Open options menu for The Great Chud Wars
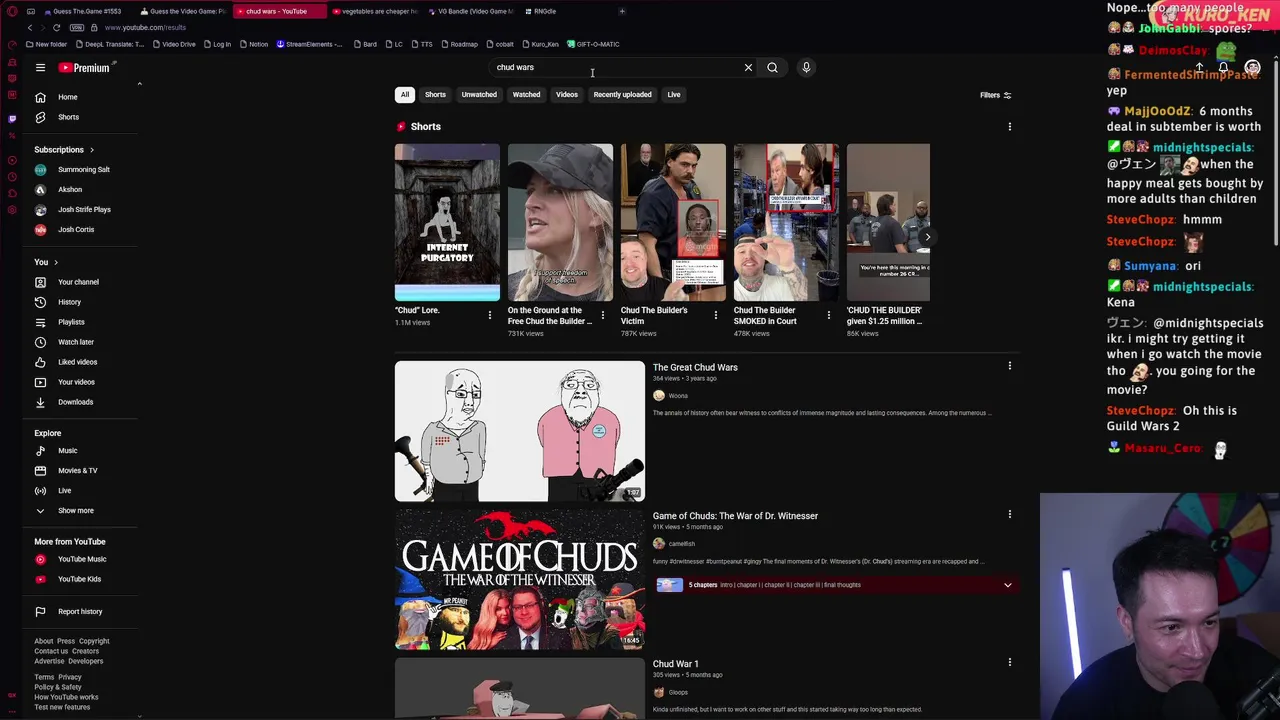Viewport: 1280px width, 720px height. pos(1010,366)
